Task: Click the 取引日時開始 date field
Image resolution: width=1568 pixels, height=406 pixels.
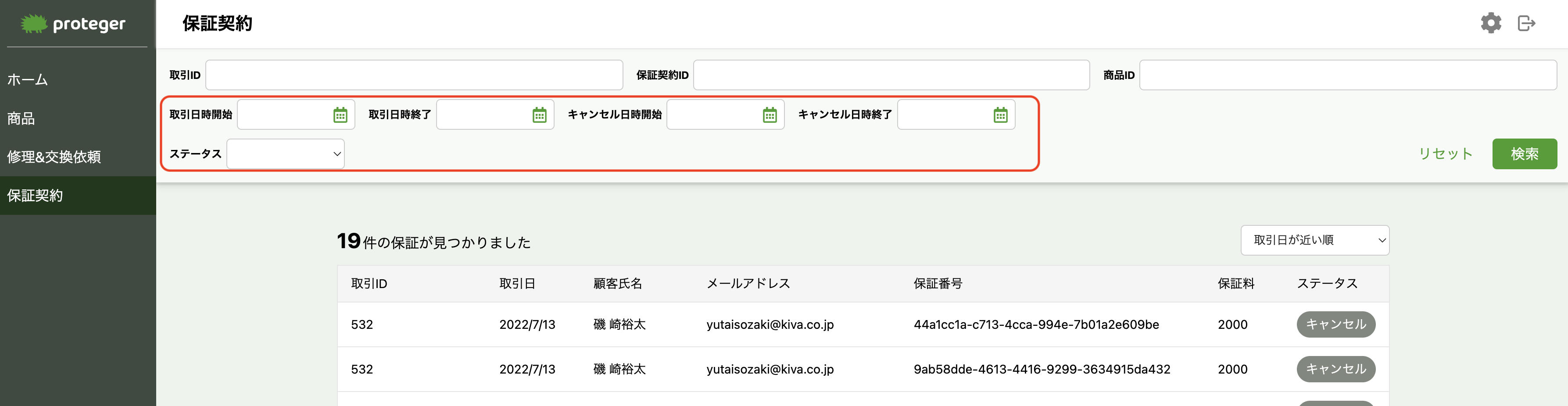Action: (x=295, y=114)
